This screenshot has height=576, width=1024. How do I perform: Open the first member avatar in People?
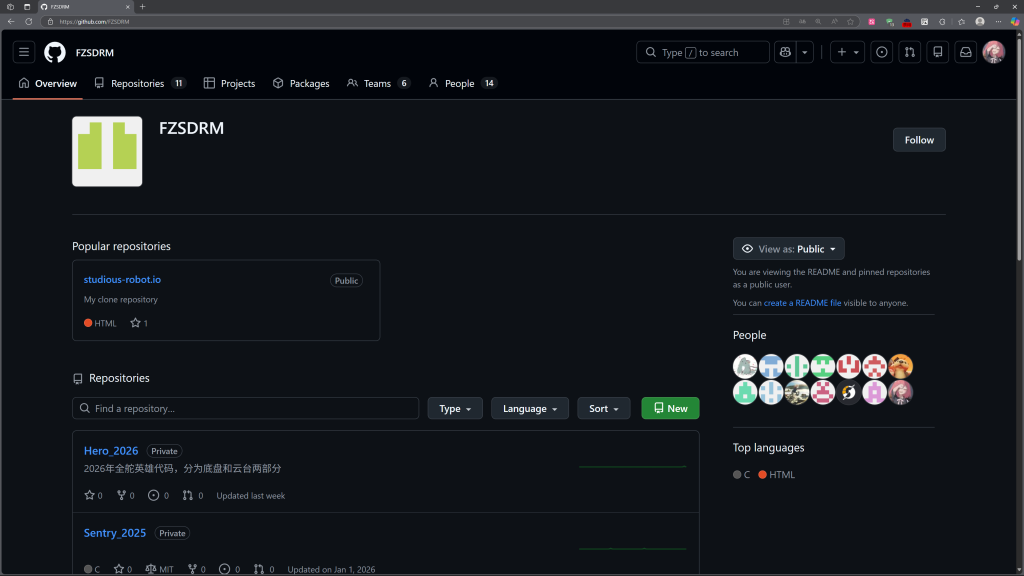745,366
